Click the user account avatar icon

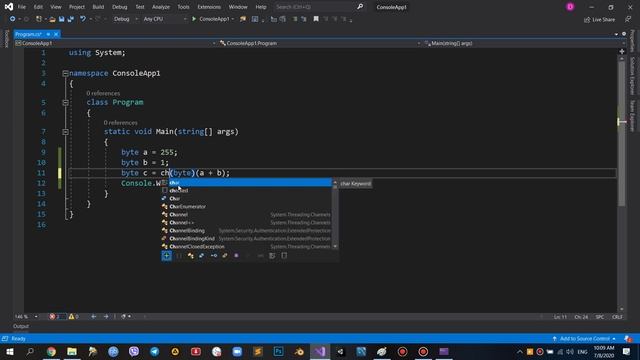point(570,7)
